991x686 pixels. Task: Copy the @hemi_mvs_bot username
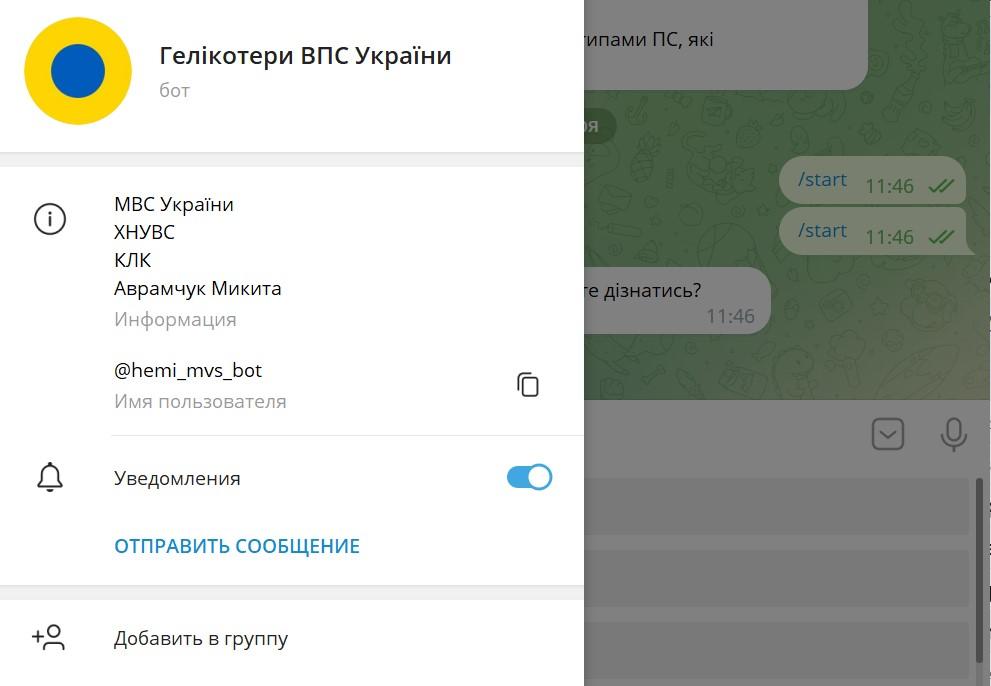[528, 384]
